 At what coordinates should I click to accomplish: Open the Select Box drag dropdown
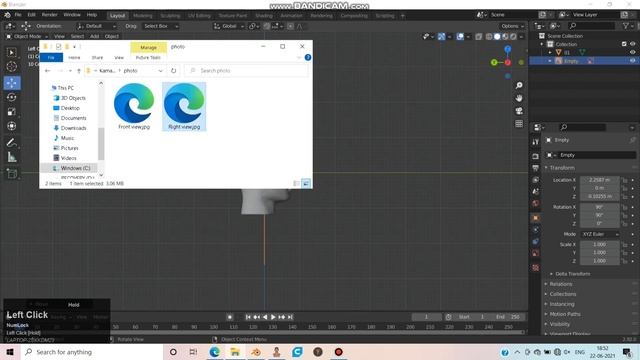[161, 26]
